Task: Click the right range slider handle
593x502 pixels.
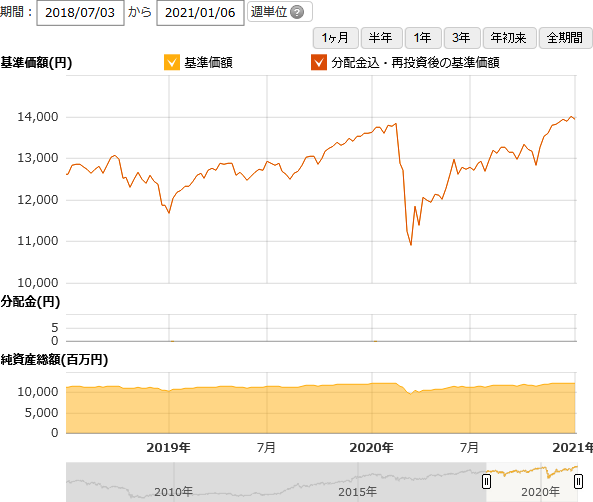Action: tap(578, 482)
